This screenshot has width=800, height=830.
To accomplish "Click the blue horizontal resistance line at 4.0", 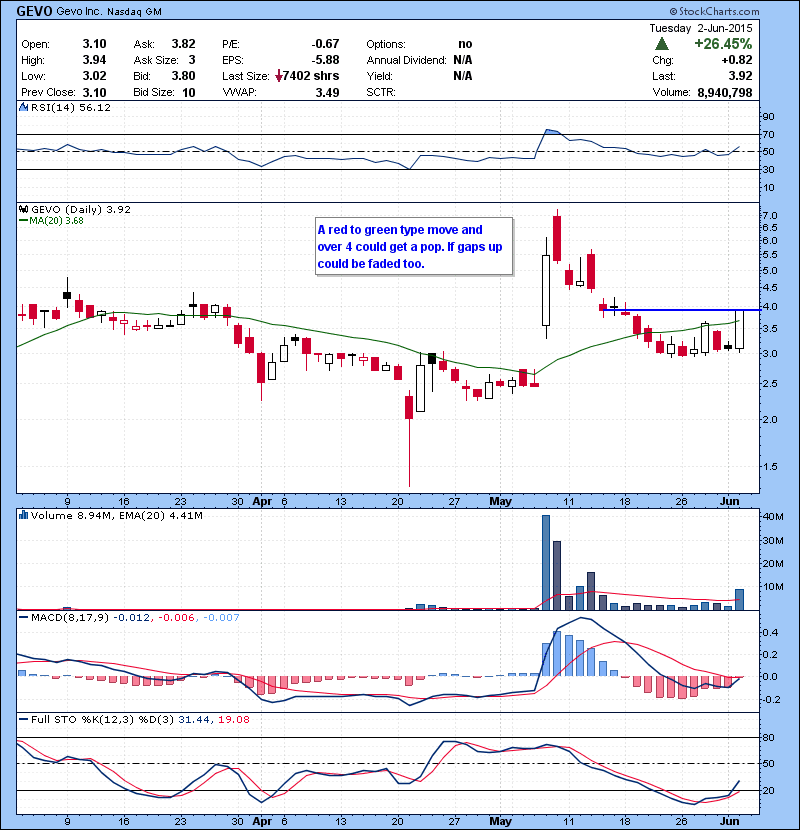I will 682,310.
